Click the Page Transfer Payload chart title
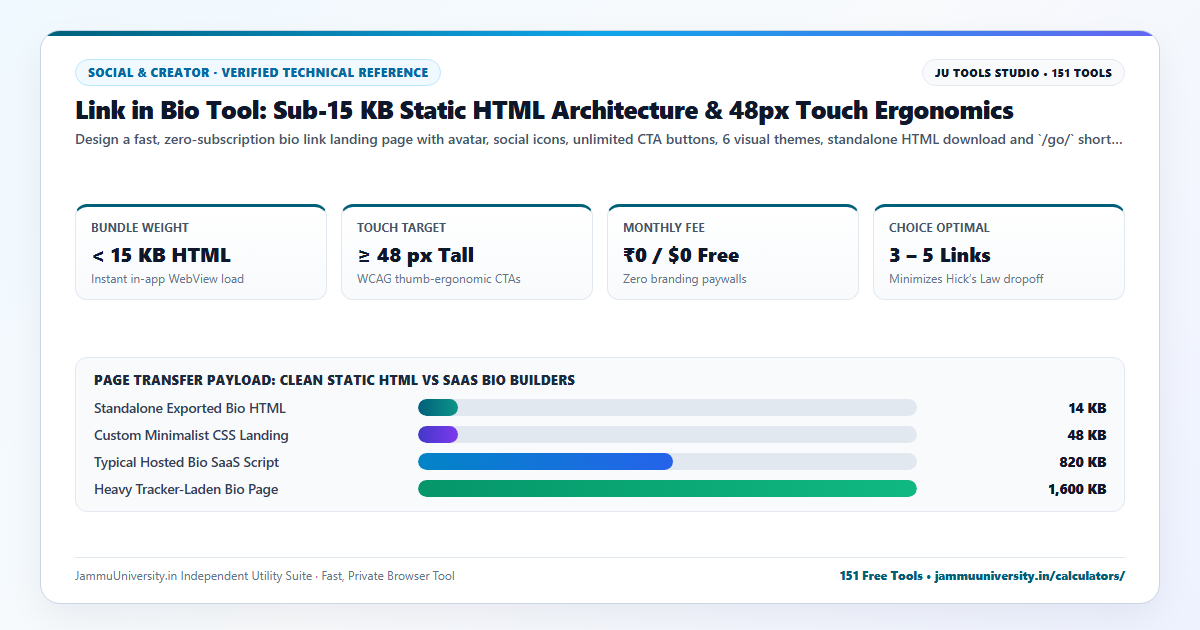 pos(334,380)
